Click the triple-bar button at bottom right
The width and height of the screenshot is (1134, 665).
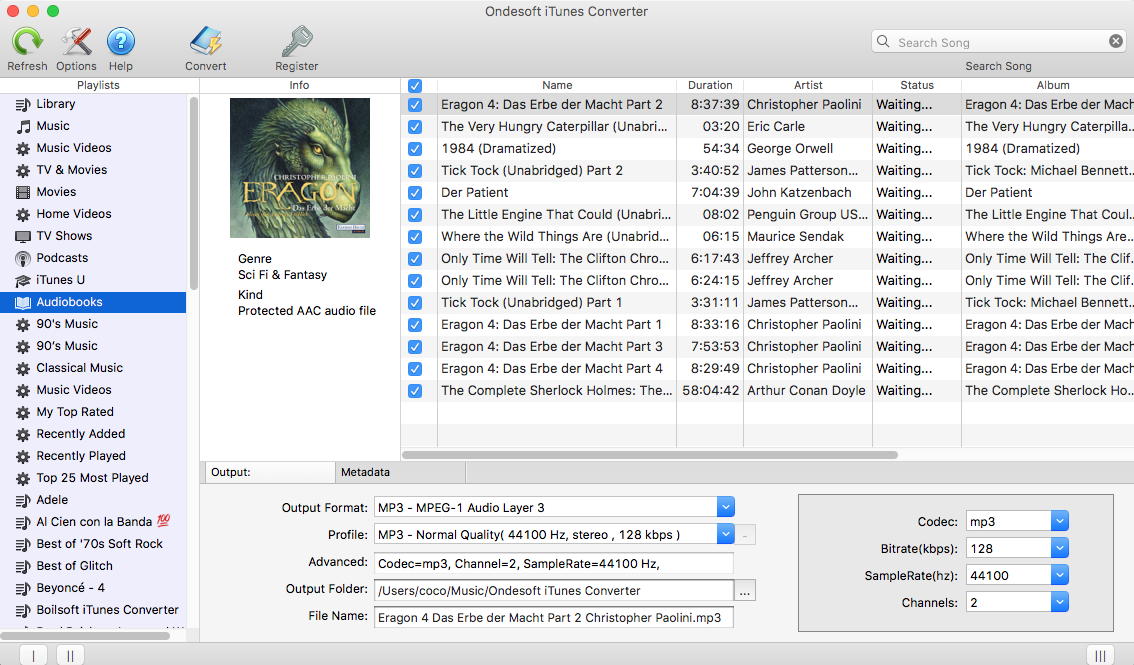(x=1100, y=655)
